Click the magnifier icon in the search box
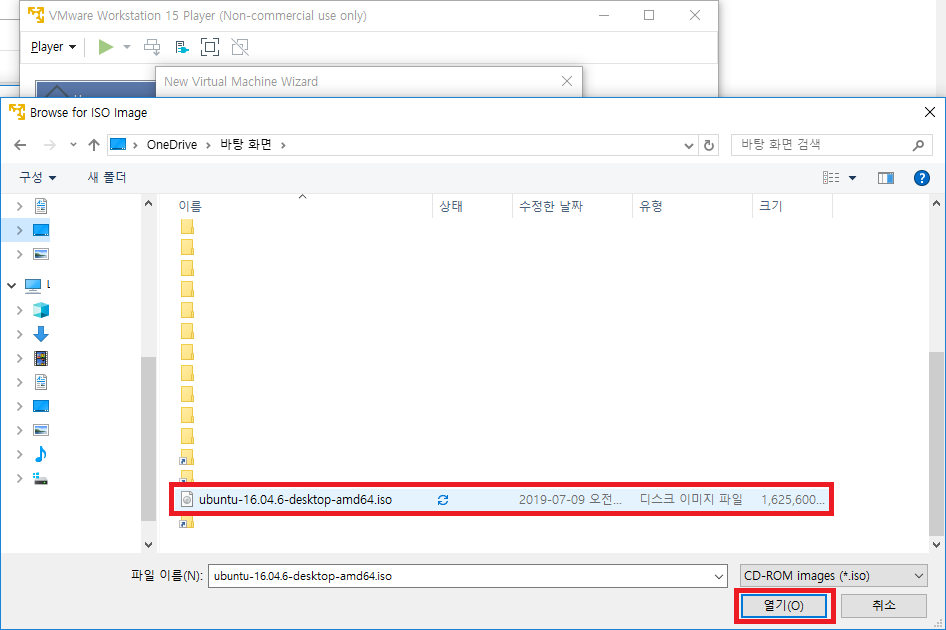The image size is (946, 630). pos(918,145)
